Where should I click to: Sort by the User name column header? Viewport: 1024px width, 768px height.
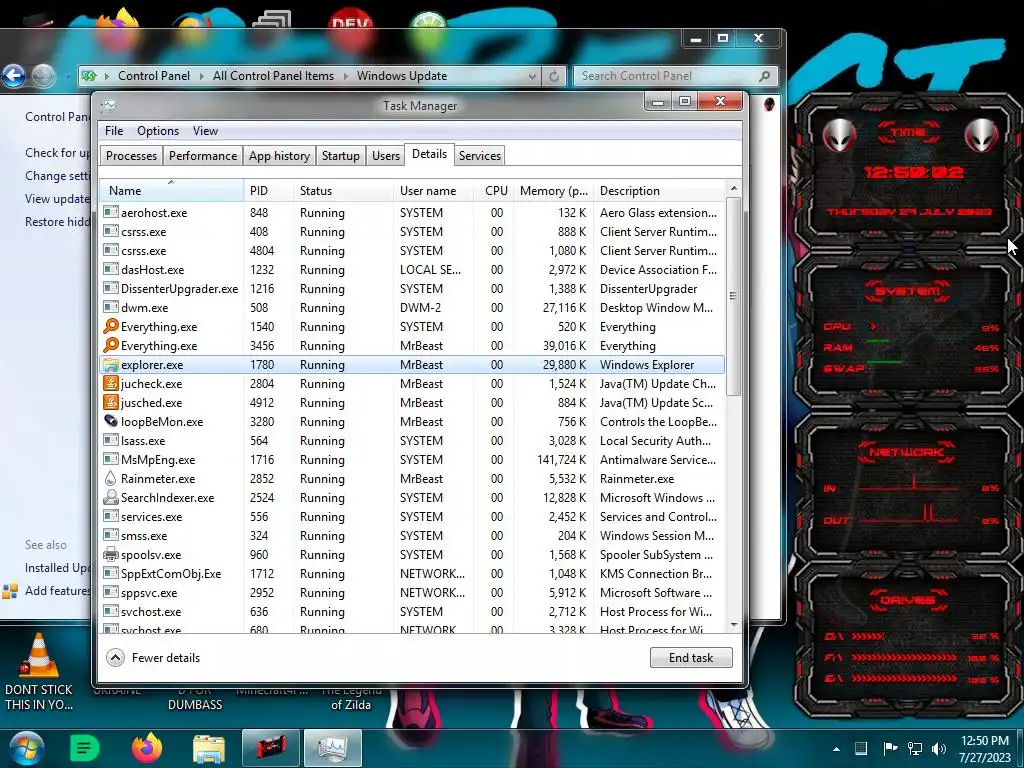pos(434,190)
